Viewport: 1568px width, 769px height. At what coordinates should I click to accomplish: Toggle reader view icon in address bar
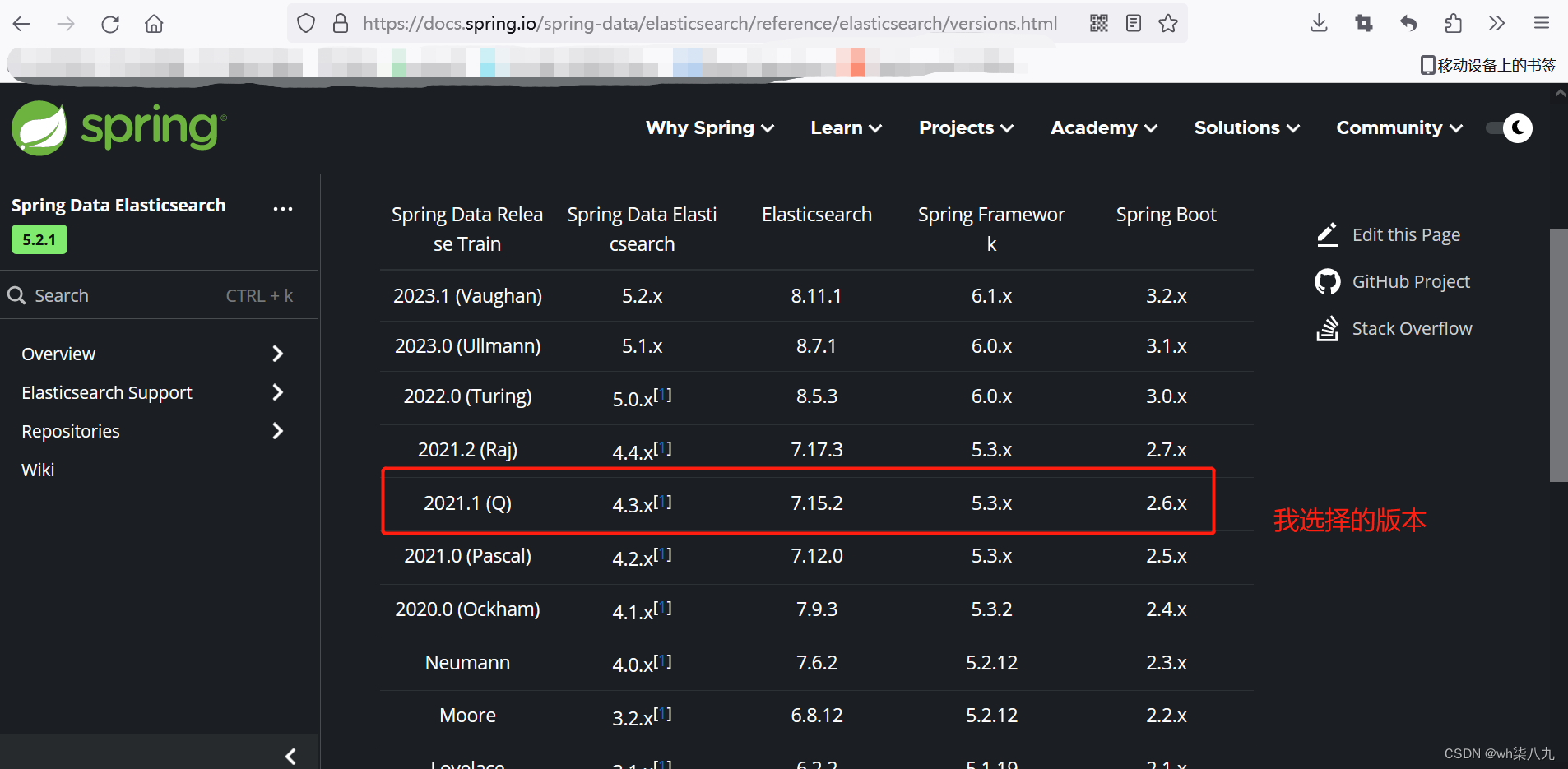click(x=1134, y=24)
